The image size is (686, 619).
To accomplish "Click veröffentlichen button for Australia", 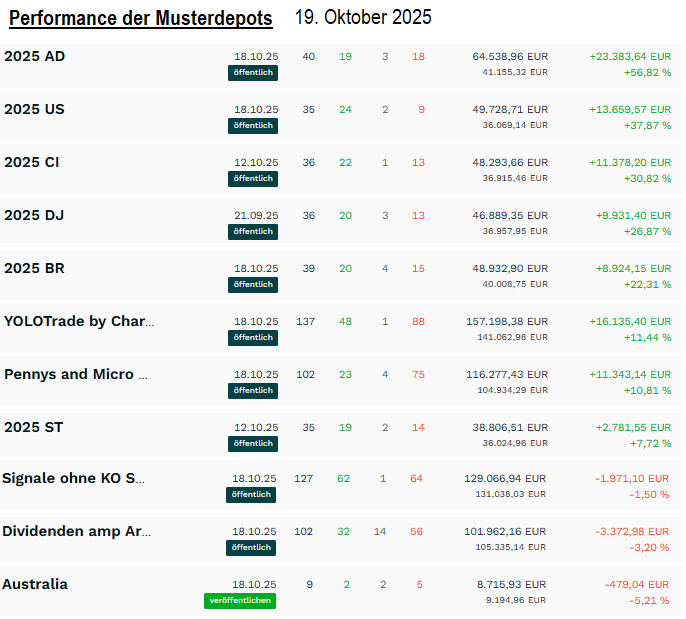I will point(239,601).
